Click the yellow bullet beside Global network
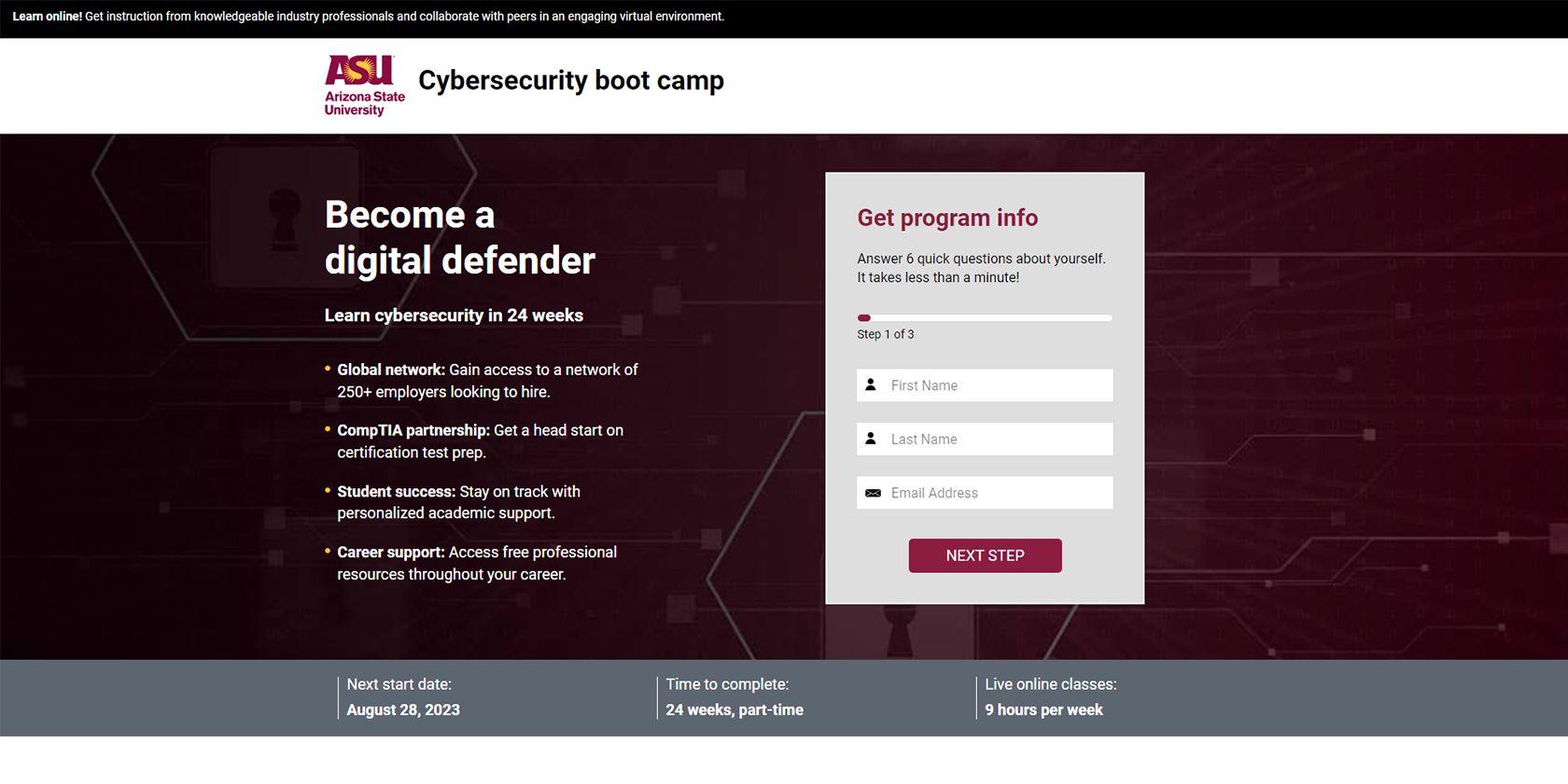The height and width of the screenshot is (784, 1568). [x=327, y=366]
